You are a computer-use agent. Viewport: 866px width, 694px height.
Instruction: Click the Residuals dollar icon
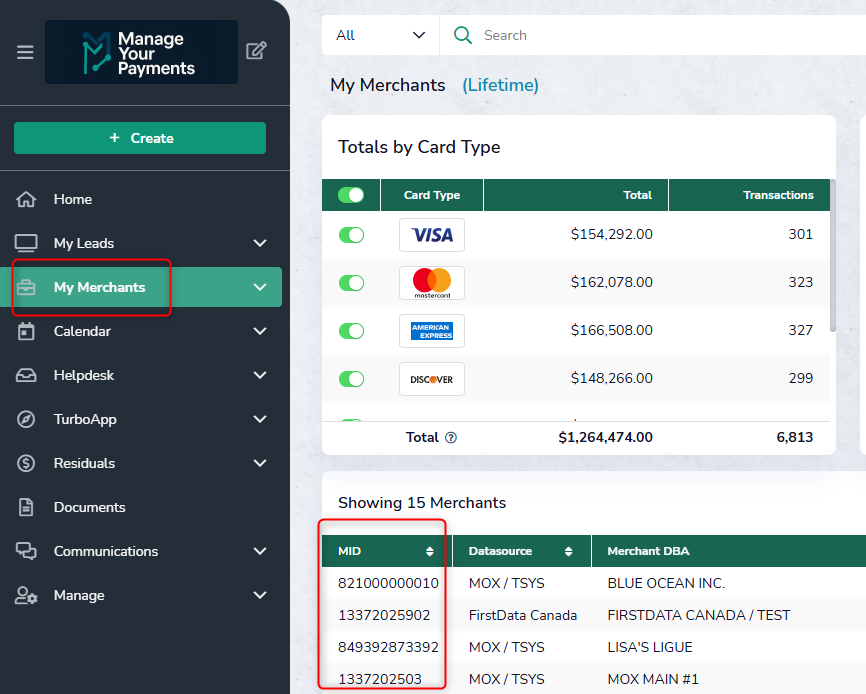[27, 463]
